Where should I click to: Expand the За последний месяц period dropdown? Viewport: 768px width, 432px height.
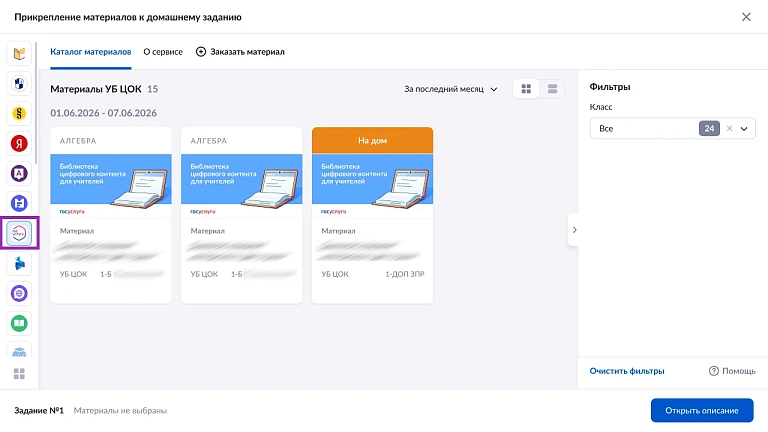[x=451, y=89]
